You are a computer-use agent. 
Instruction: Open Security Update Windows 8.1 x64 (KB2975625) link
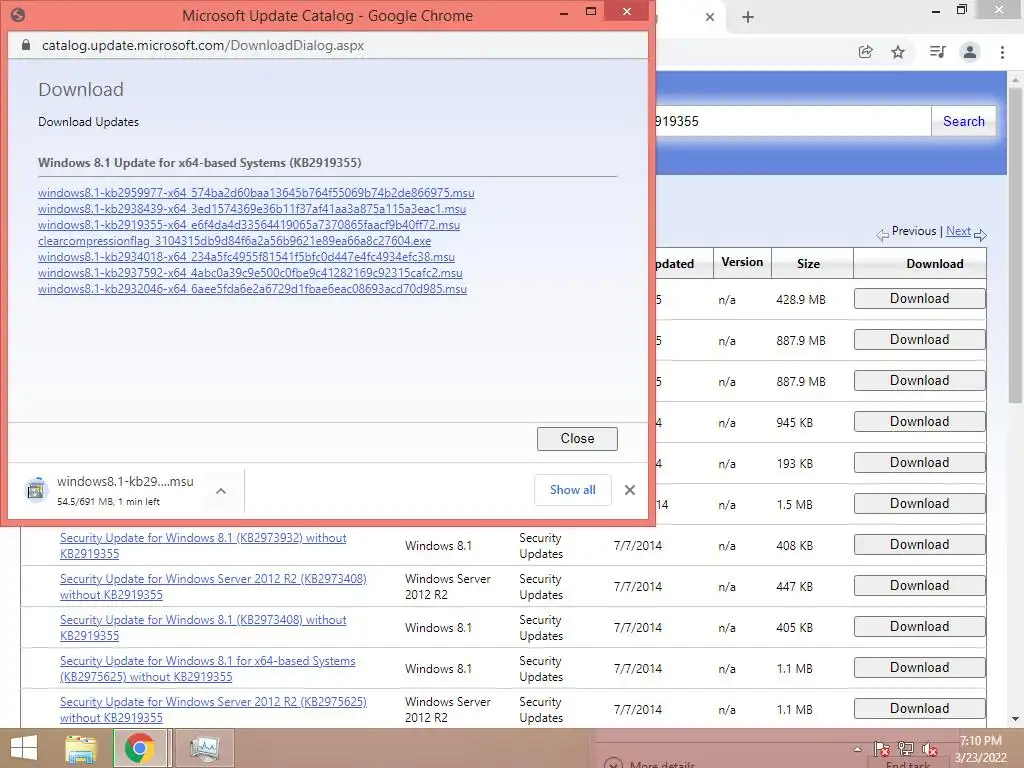click(x=208, y=669)
